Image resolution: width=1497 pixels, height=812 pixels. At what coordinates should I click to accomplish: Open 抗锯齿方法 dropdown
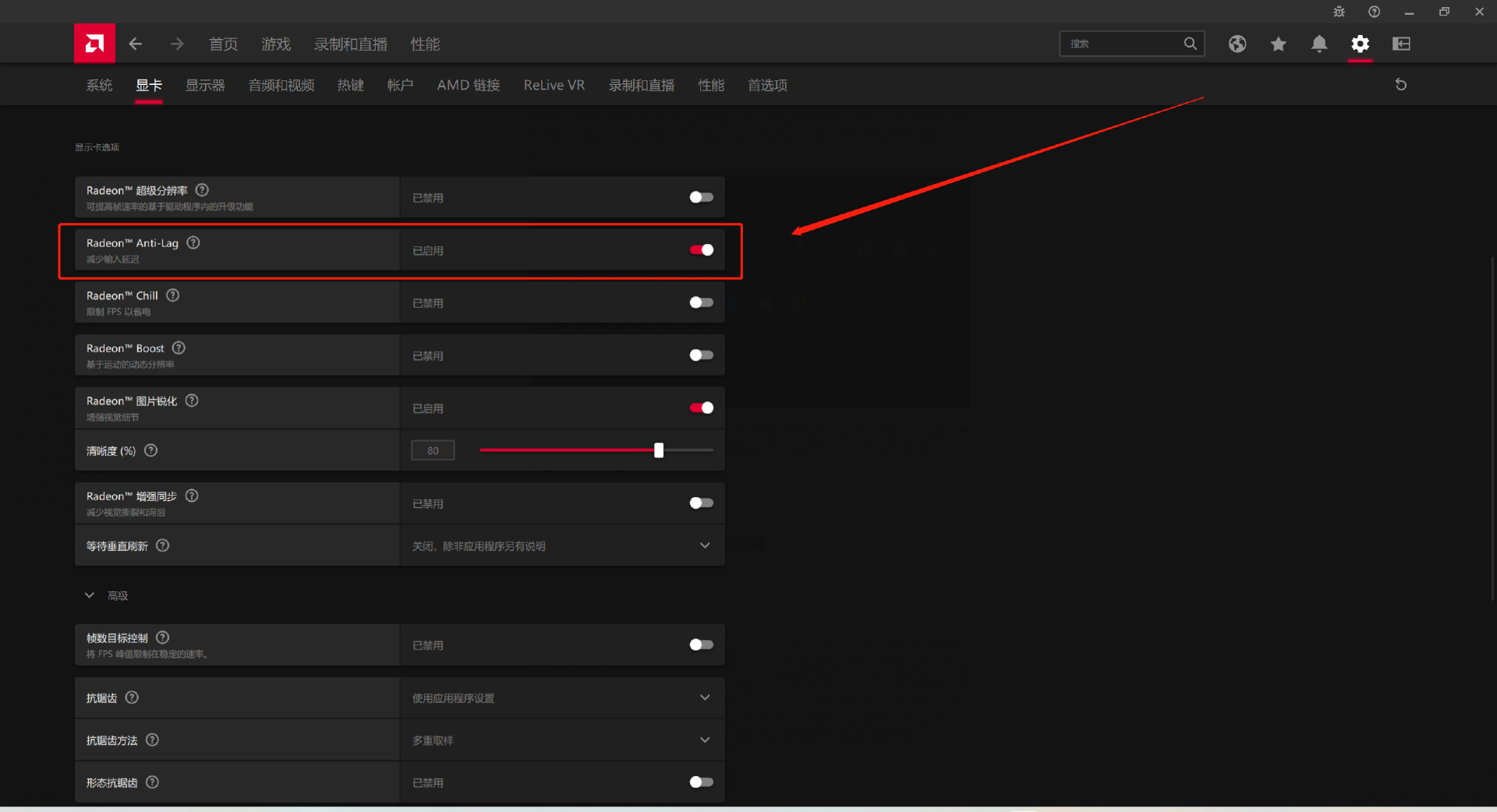(562, 740)
